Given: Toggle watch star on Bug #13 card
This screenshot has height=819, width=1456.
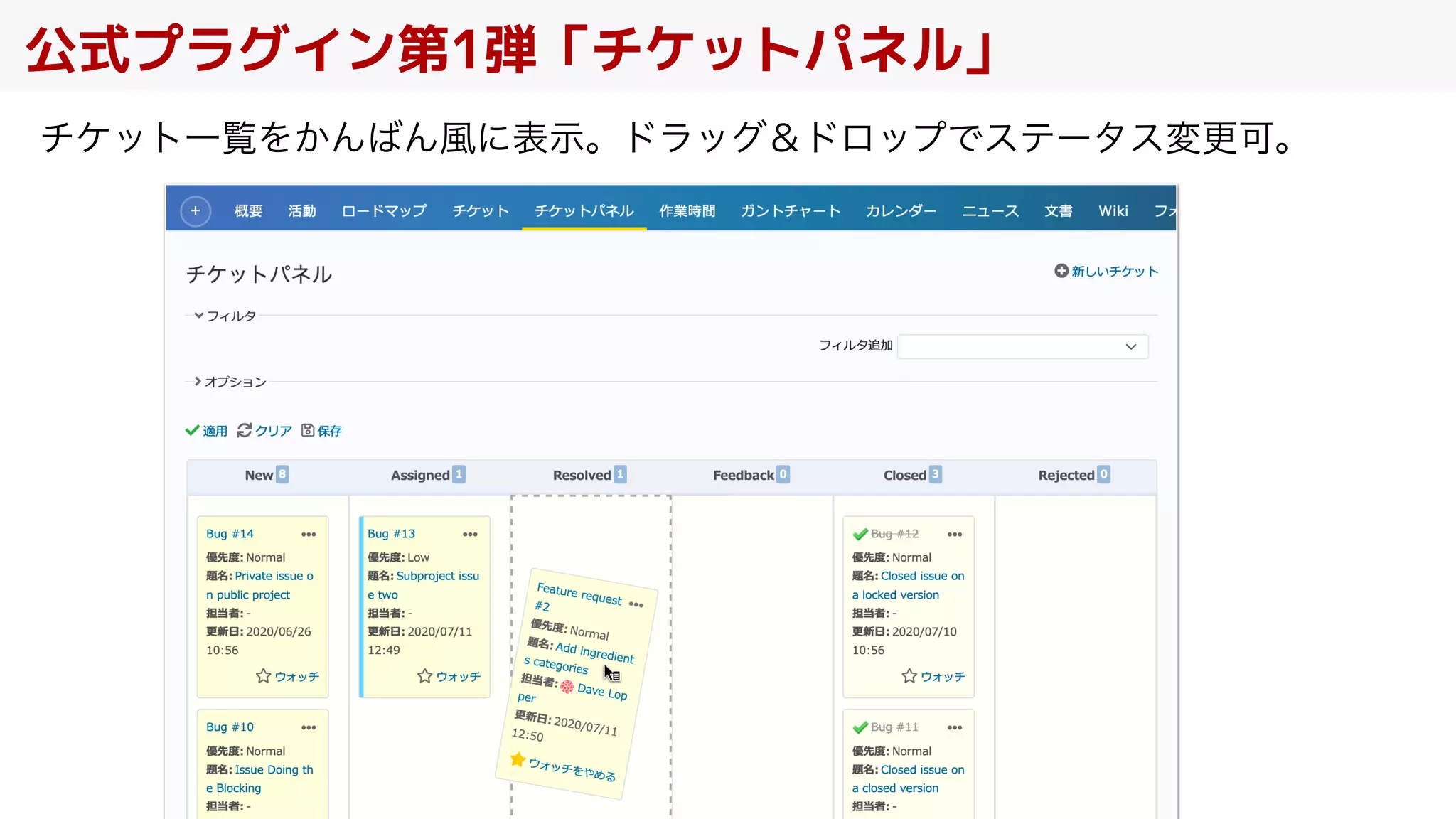Looking at the screenshot, I should click(425, 676).
